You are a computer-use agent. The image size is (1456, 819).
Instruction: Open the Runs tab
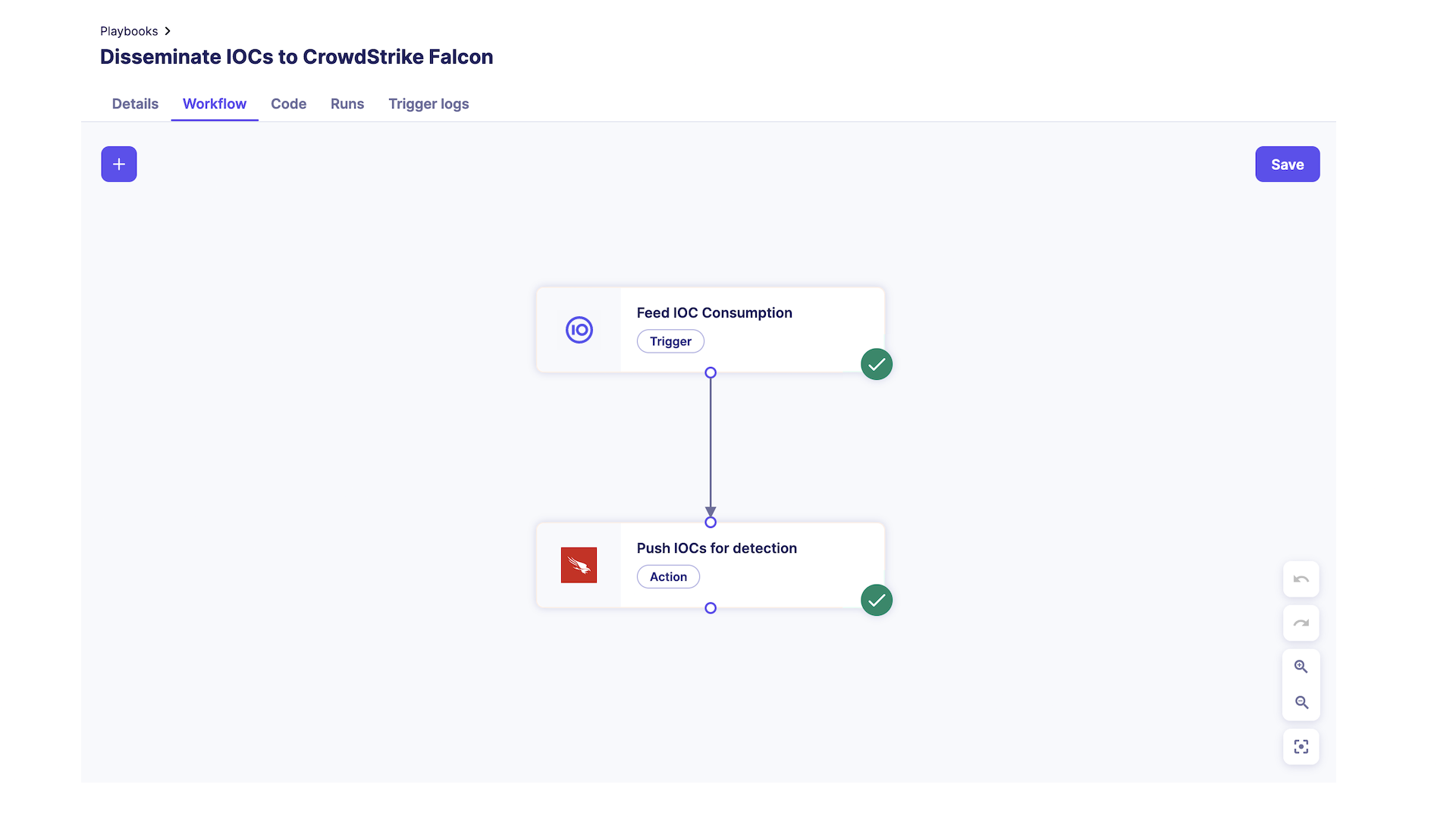(x=347, y=104)
